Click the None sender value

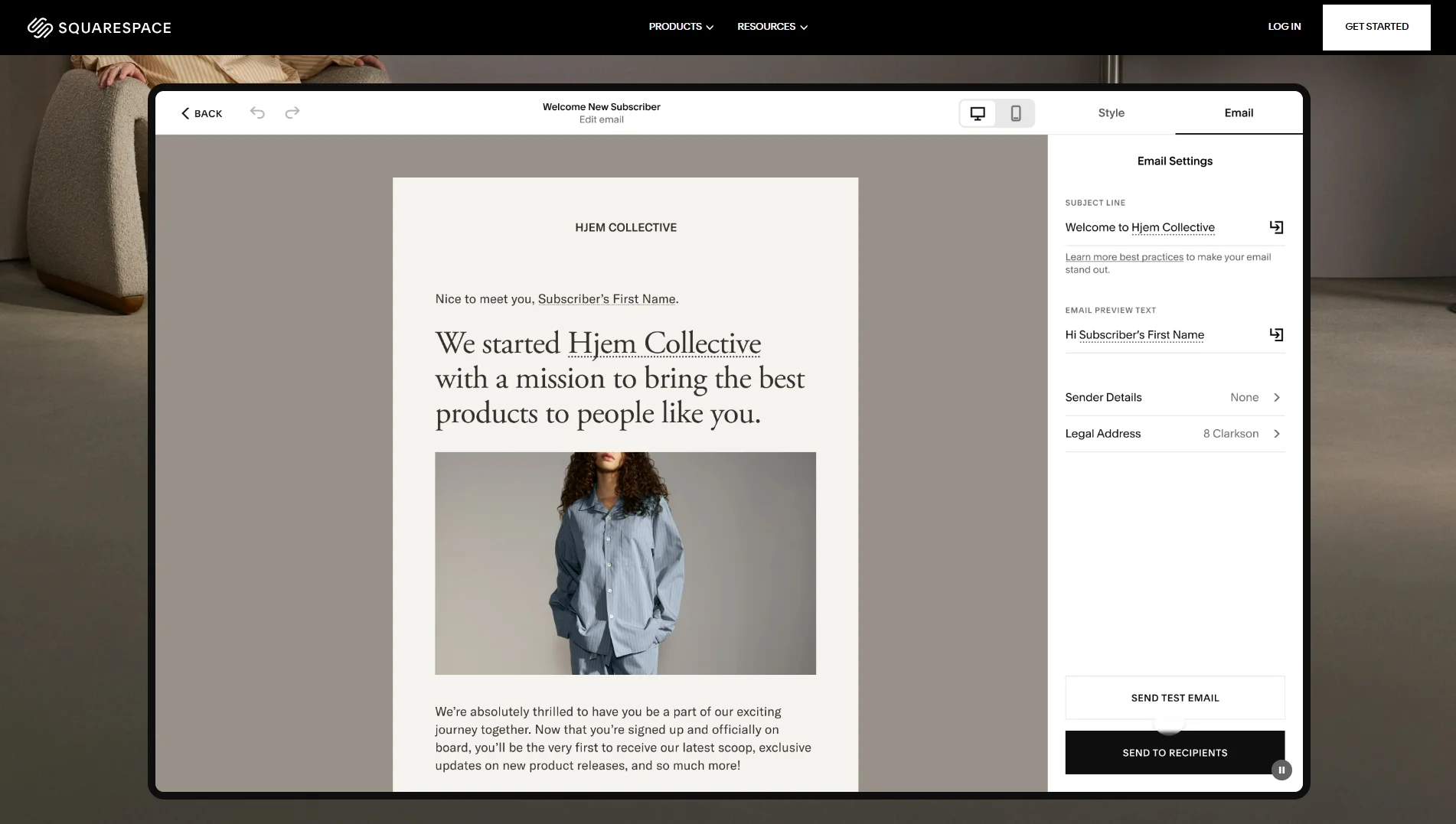[1244, 398]
